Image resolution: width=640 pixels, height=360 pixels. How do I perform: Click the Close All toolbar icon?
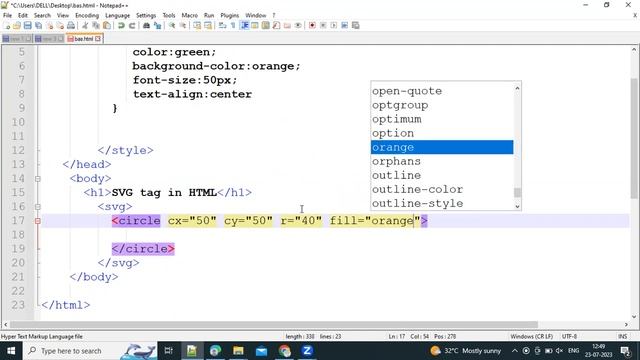pos(60,25)
